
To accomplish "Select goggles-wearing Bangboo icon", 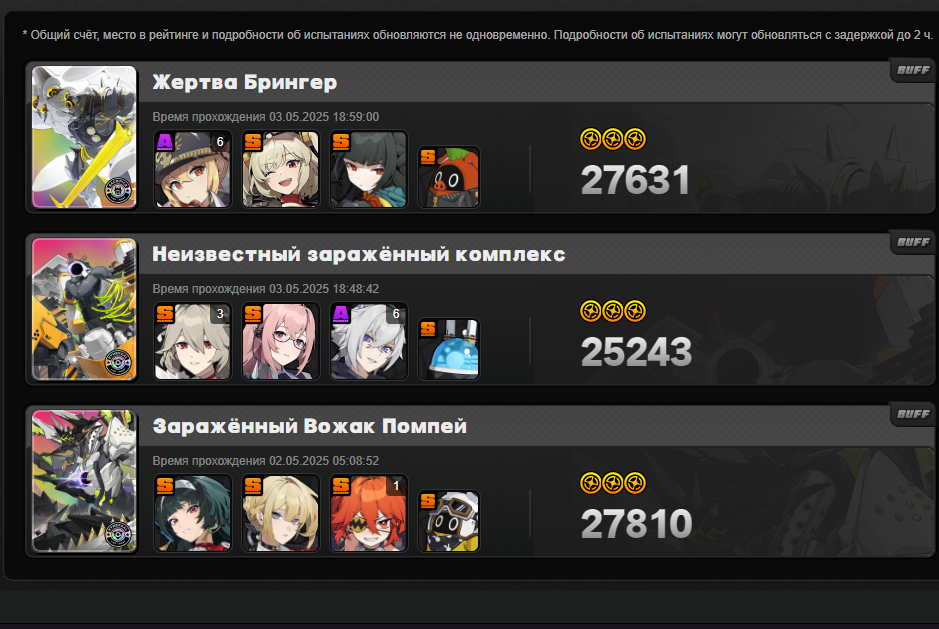I will [x=449, y=521].
